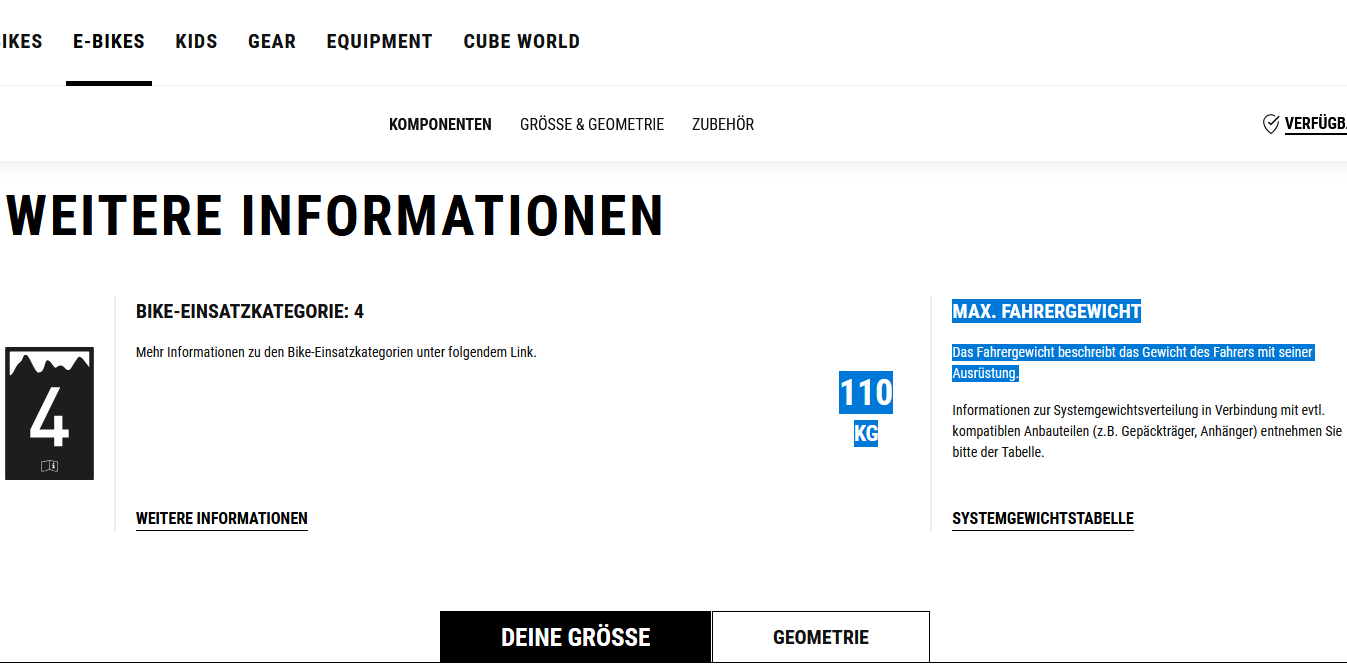Click the underlined Verfügbarkeit link text
Viewport: 1347px width, 671px height.
click(1315, 124)
